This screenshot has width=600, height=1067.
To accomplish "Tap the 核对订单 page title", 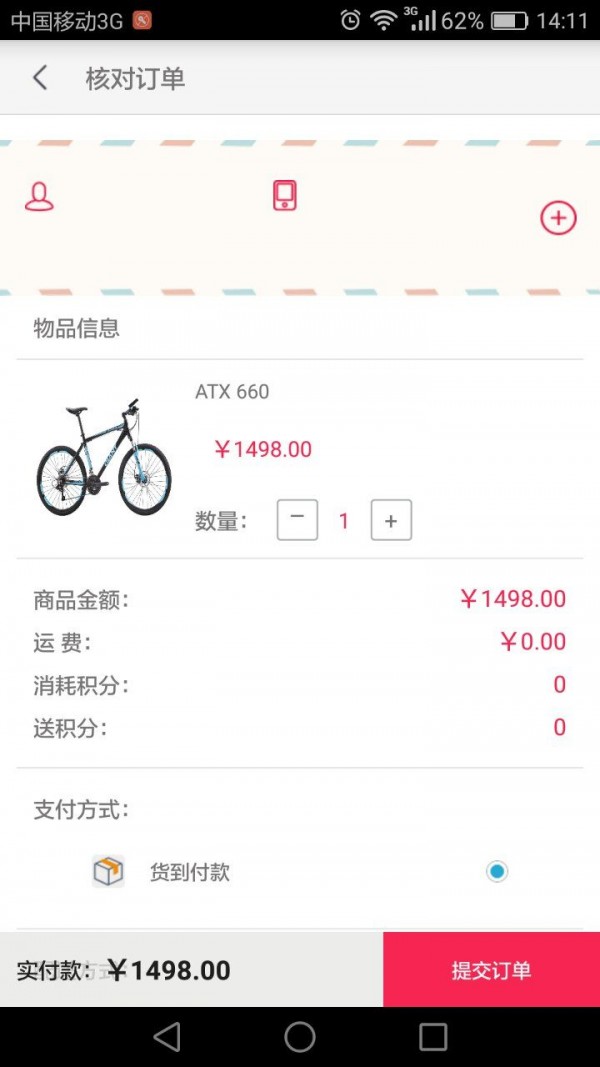I will (x=135, y=79).
